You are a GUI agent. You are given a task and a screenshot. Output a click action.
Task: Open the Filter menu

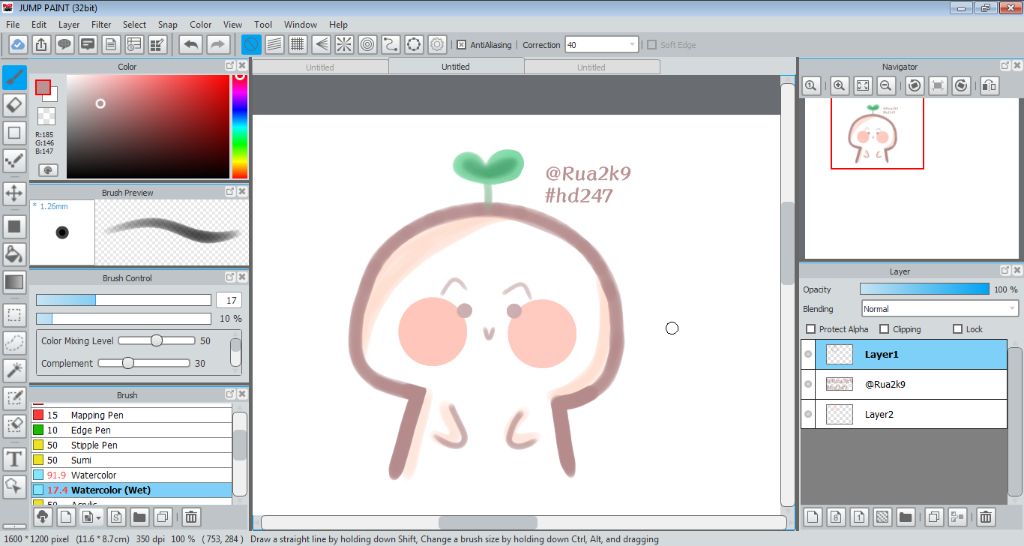[x=101, y=25]
